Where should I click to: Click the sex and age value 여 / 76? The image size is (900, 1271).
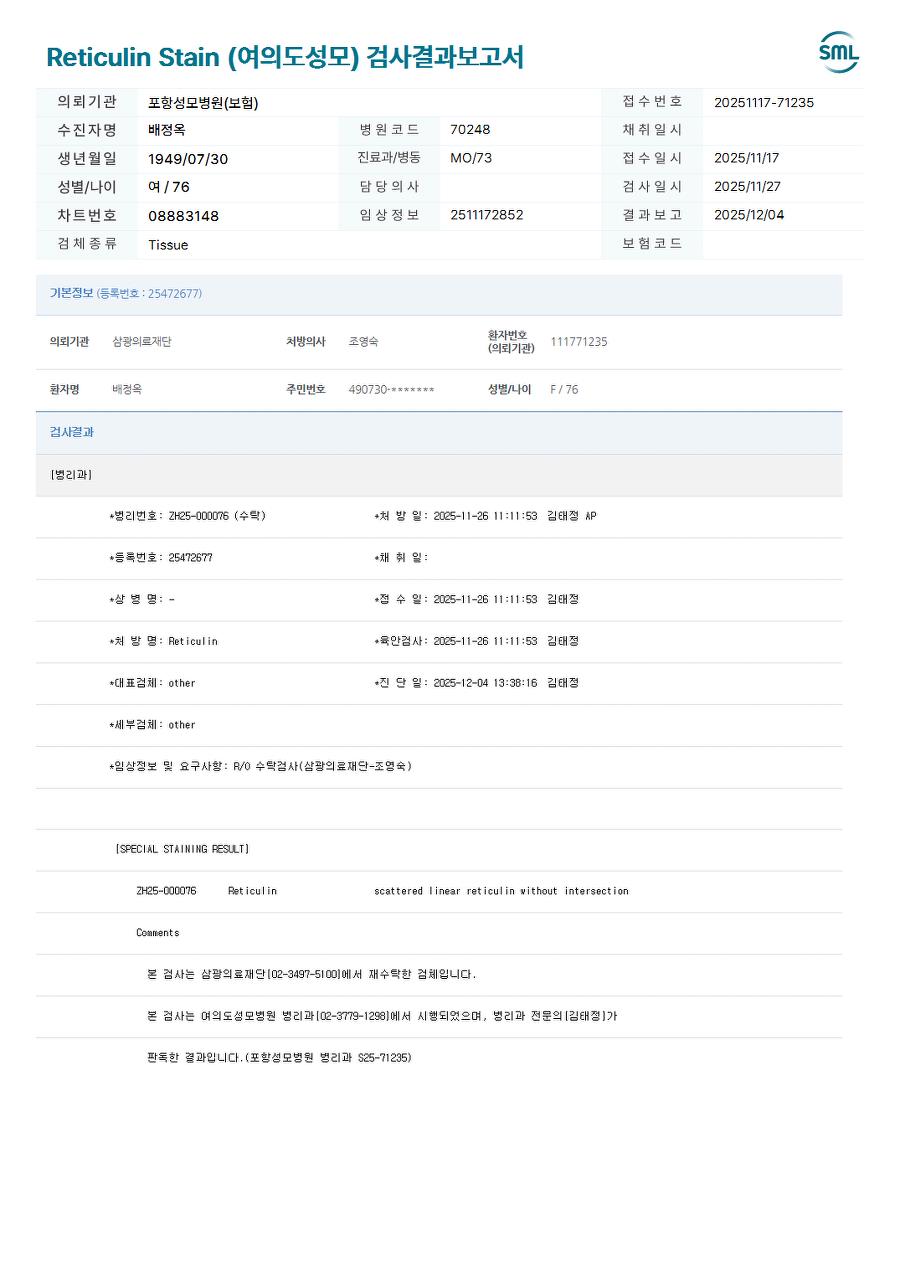[169, 187]
